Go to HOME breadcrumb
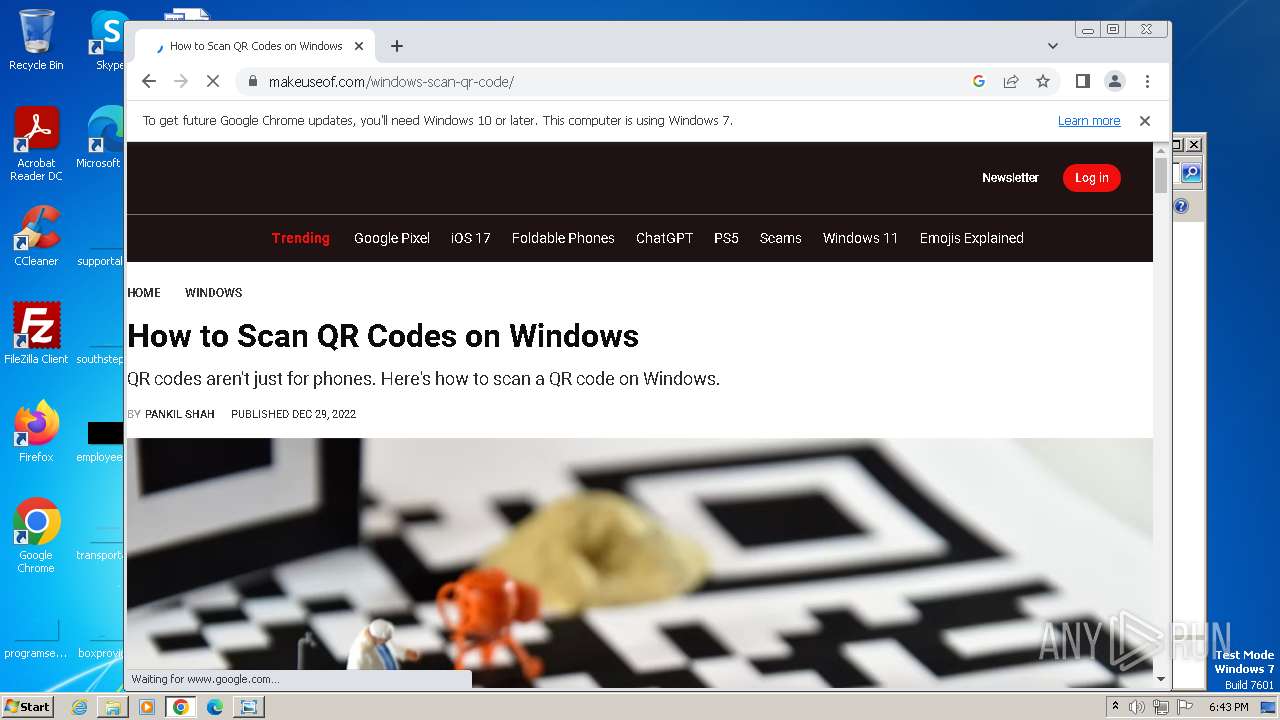The width and height of the screenshot is (1280, 720). pyautogui.click(x=144, y=293)
